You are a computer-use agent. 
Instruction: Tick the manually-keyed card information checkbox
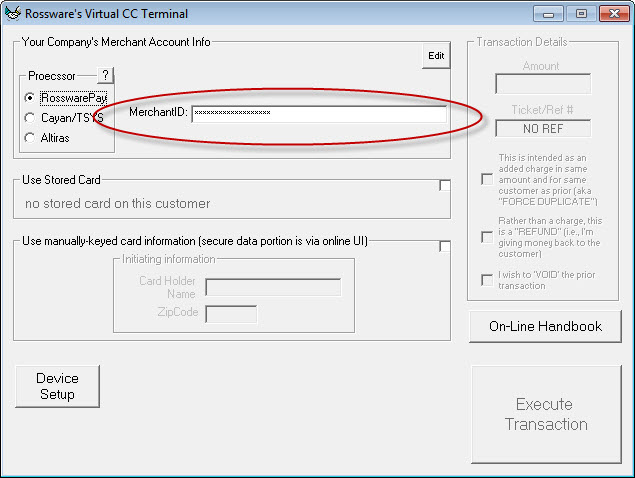tap(444, 246)
